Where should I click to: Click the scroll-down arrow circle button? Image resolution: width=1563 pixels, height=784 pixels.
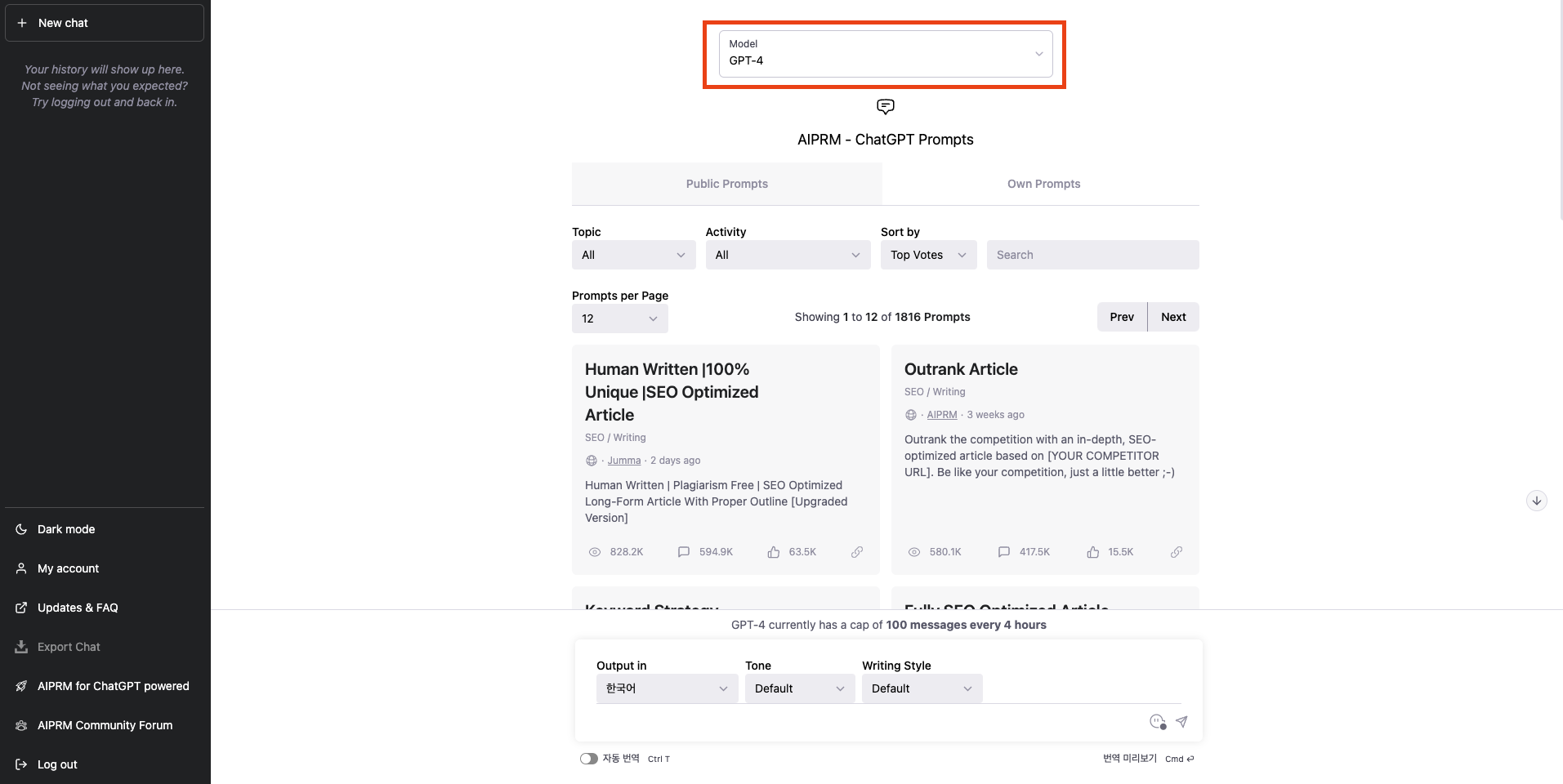pyautogui.click(x=1537, y=501)
